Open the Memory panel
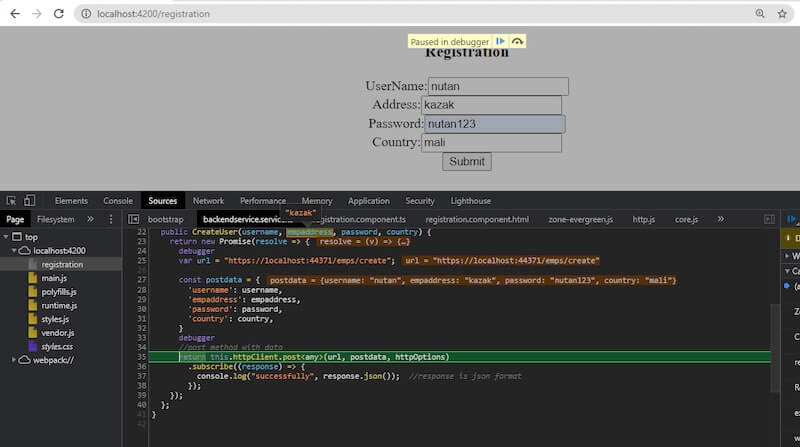Screen dimensions: 800x447 317,201
